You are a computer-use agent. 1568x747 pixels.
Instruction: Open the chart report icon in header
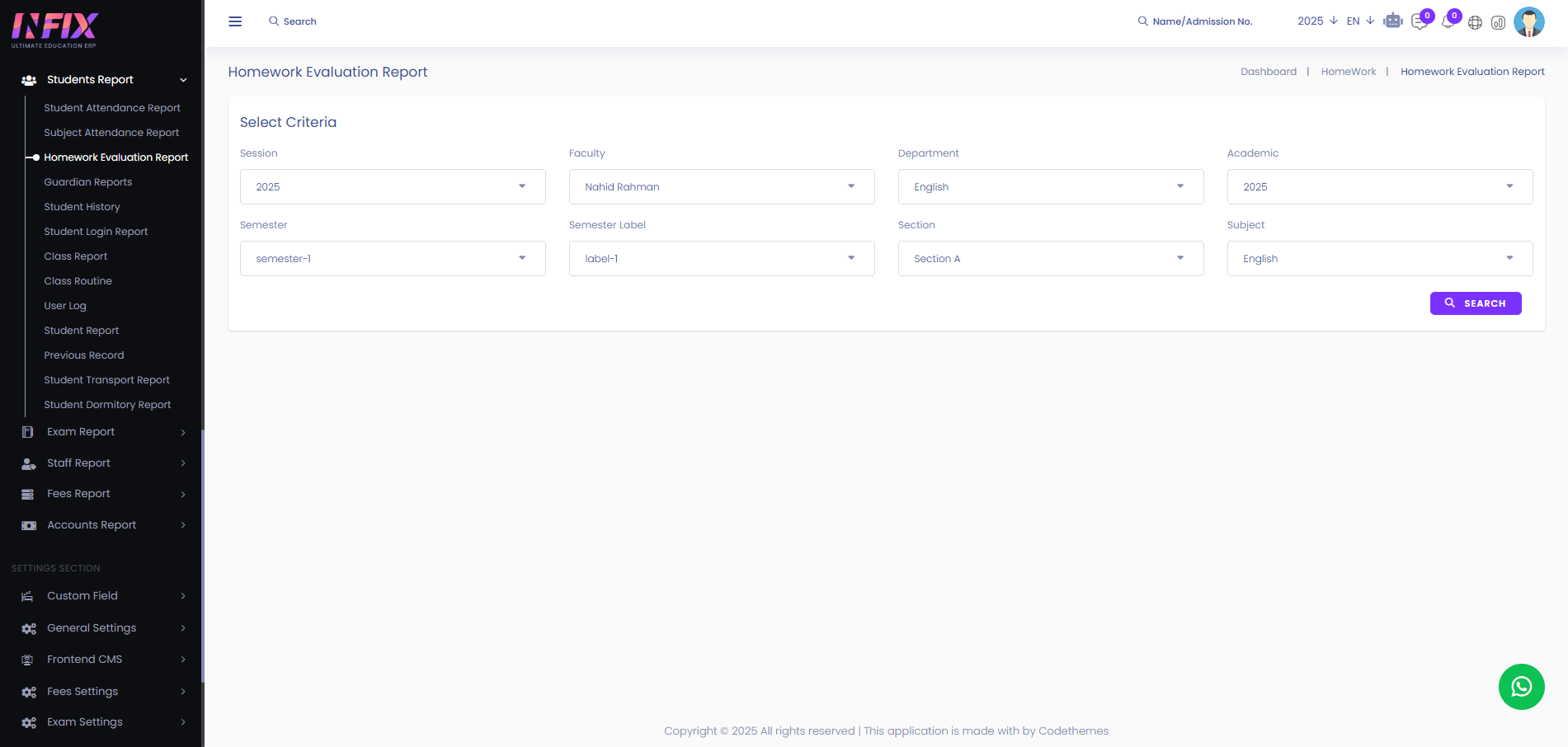pos(1498,22)
